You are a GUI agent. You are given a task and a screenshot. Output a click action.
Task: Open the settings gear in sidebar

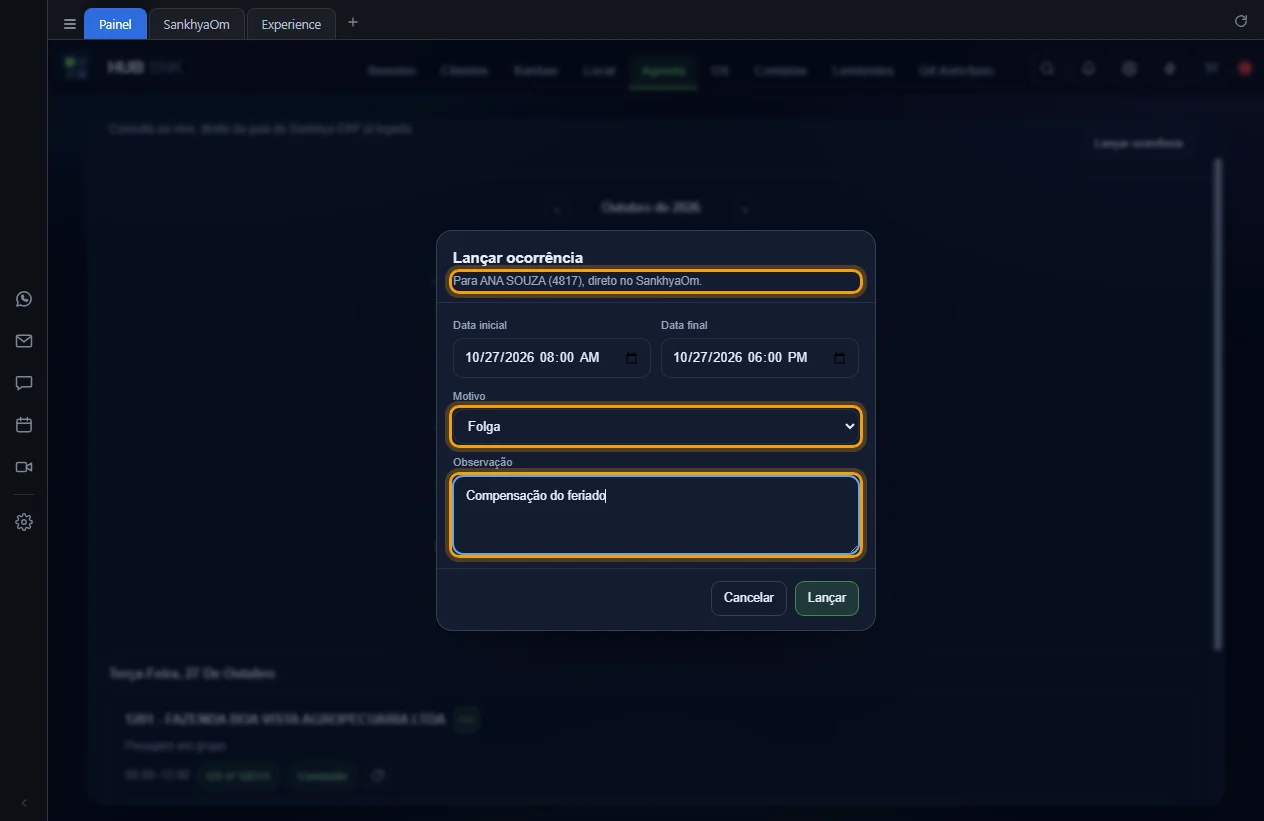click(x=24, y=522)
